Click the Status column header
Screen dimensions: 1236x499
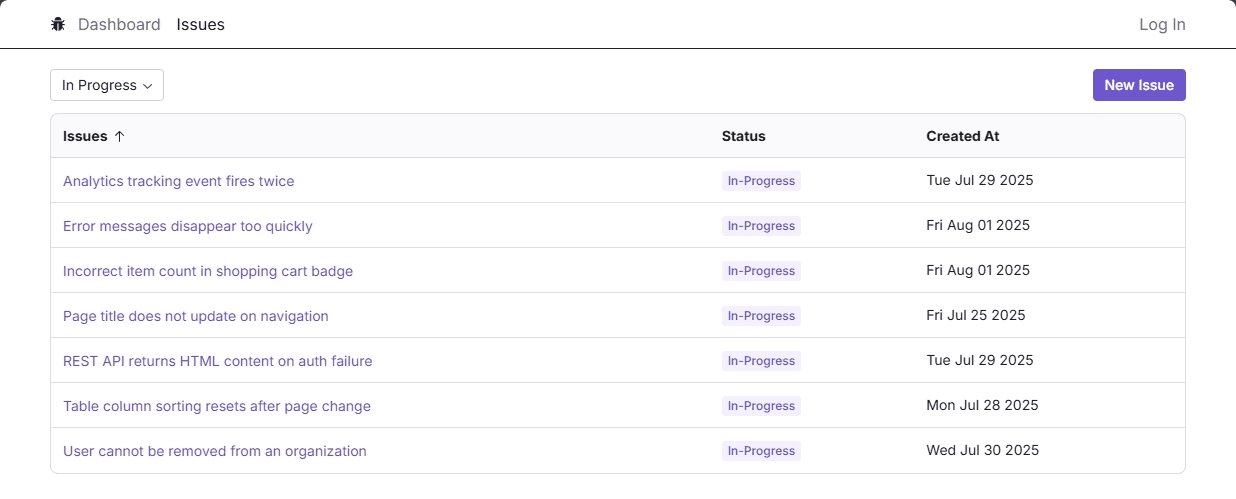click(x=743, y=136)
